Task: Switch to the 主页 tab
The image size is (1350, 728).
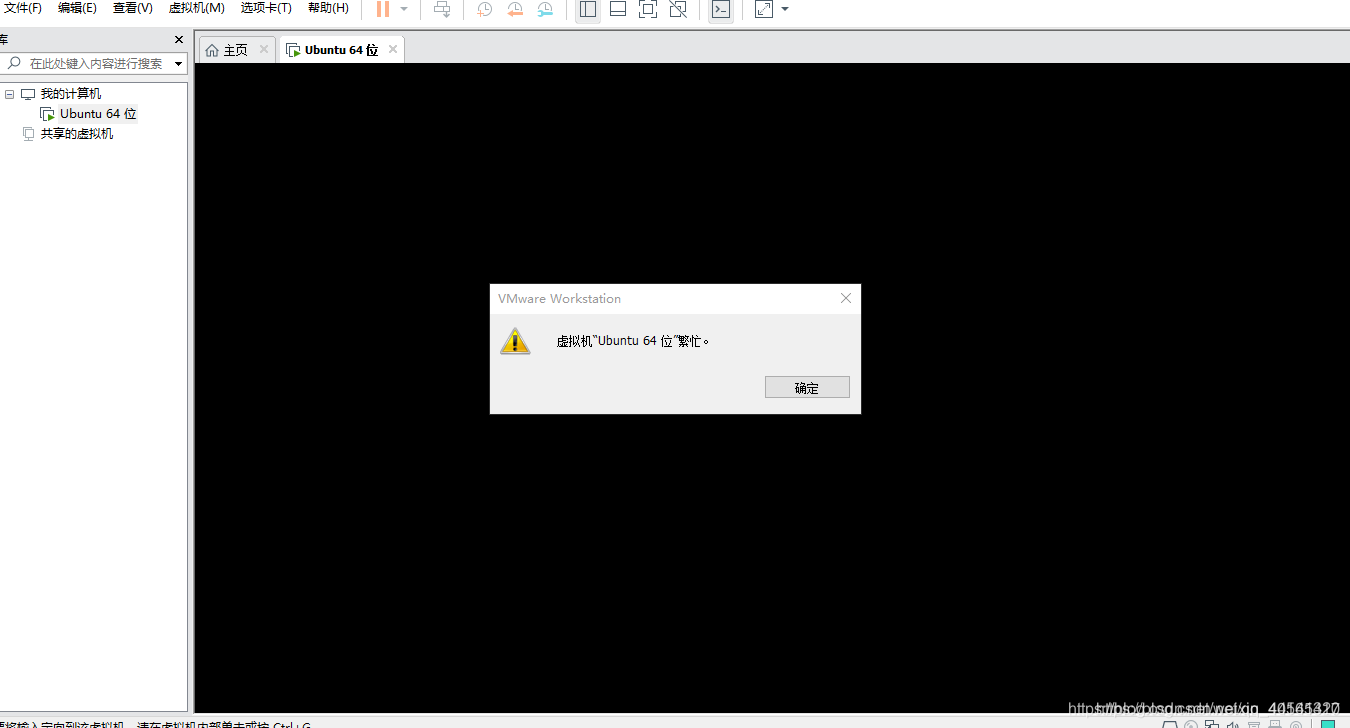Action: click(x=237, y=50)
